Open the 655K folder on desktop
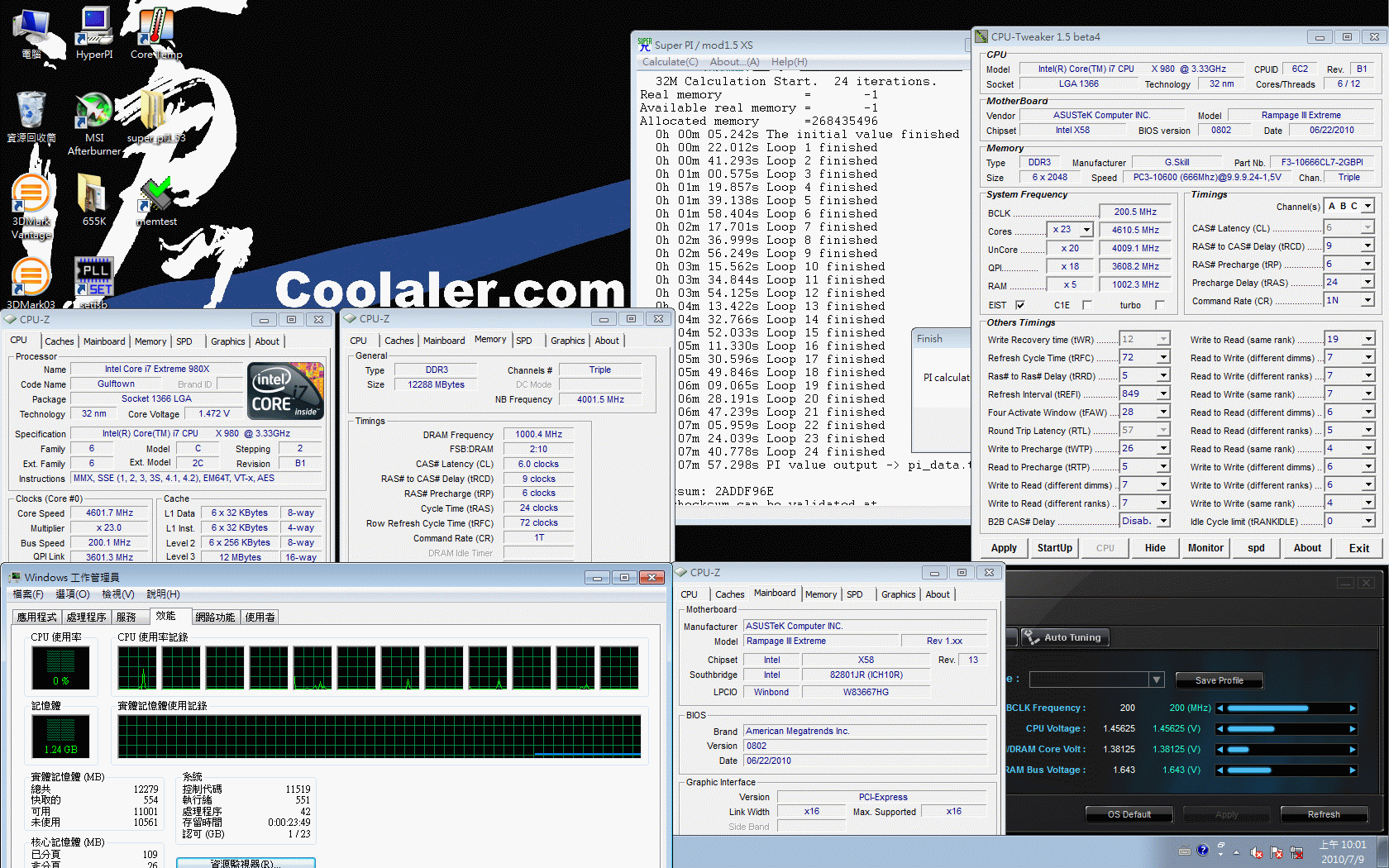The width and height of the screenshot is (1389, 868). (x=94, y=199)
